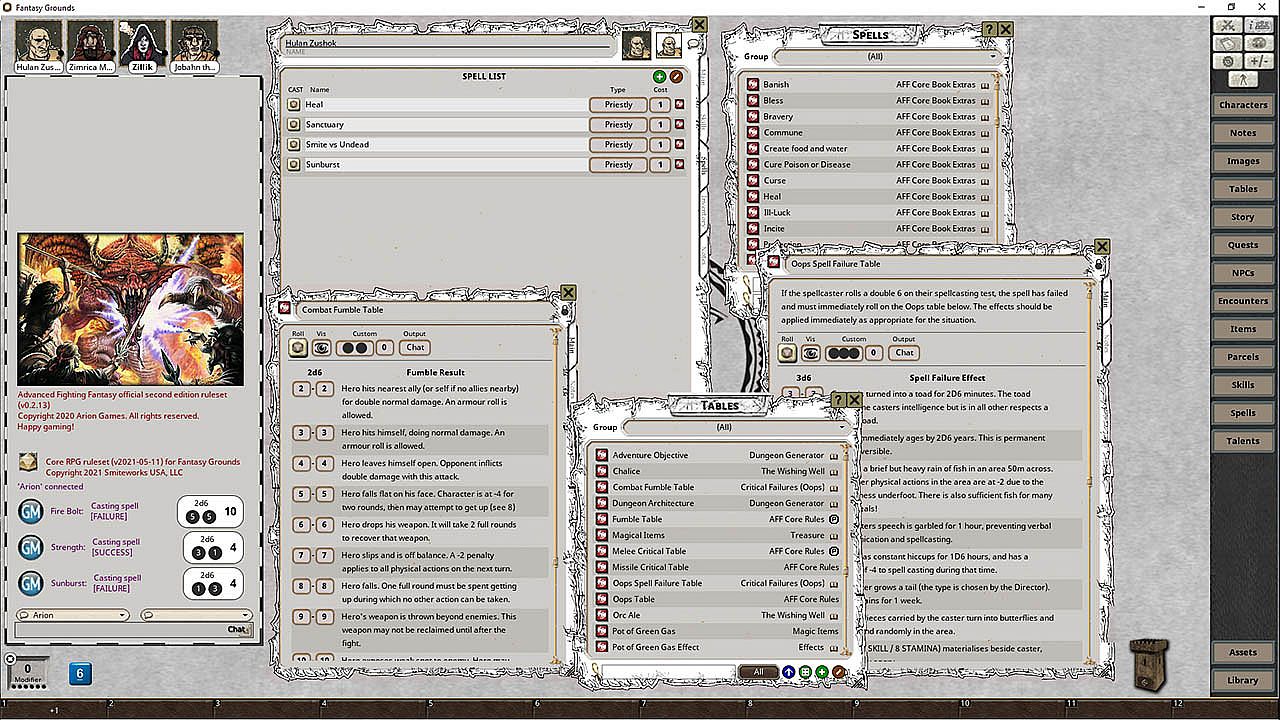The image size is (1280, 720).
Task: Click Combat Fumble Table Chat output button
Action: [415, 348]
